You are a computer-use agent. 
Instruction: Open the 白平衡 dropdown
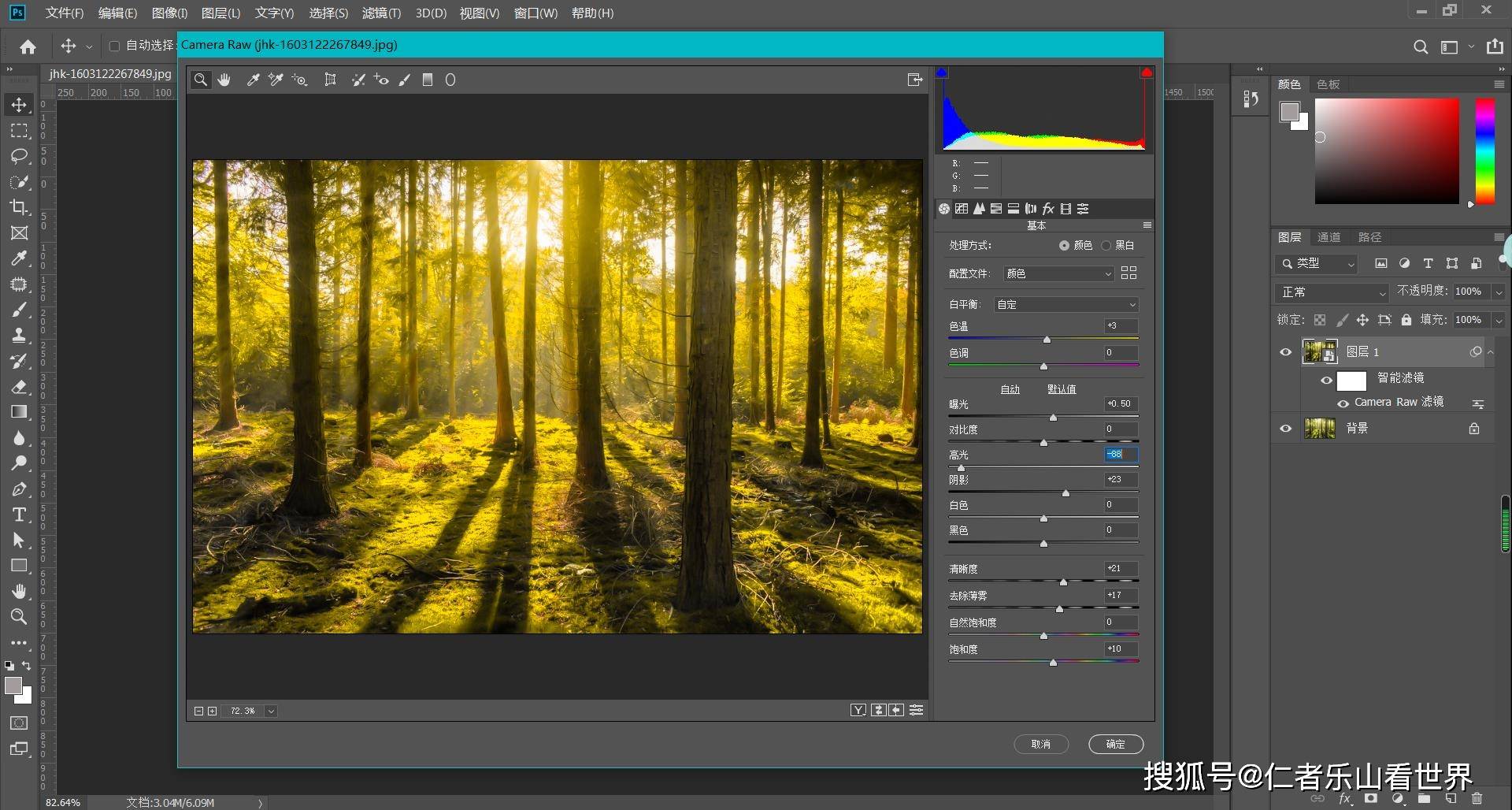coord(1065,304)
